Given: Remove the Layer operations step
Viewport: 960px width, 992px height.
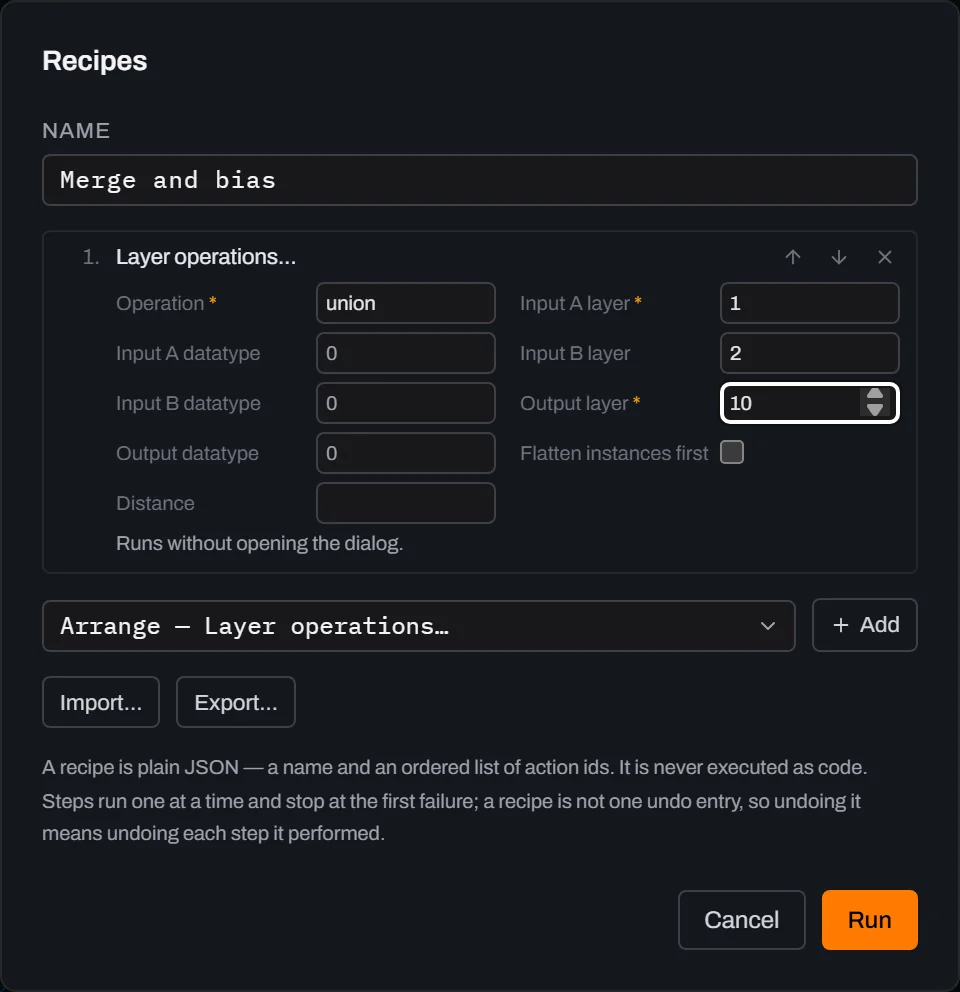Looking at the screenshot, I should pos(885,257).
